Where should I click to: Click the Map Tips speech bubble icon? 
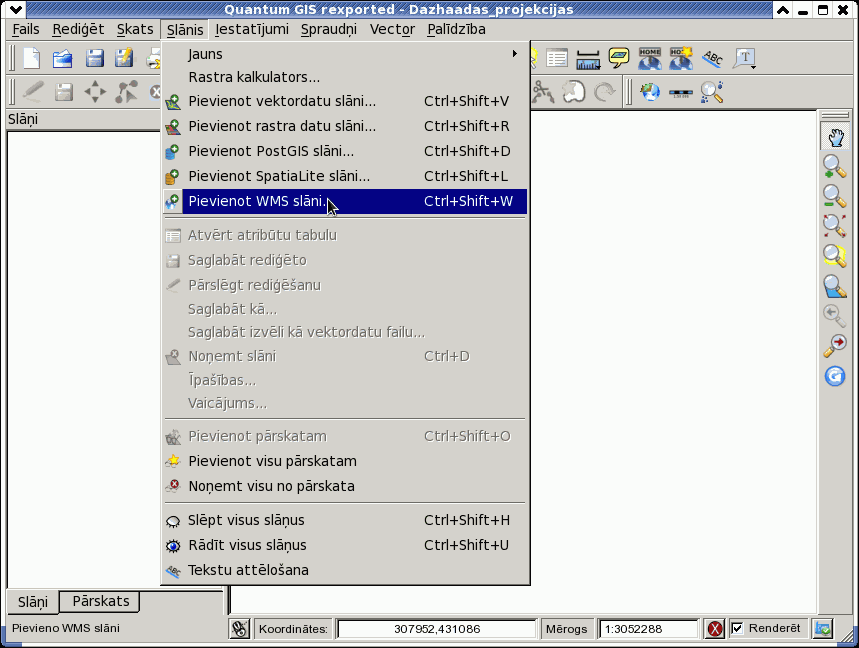coord(619,58)
